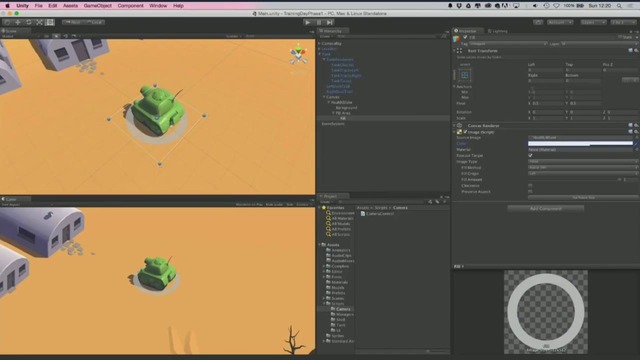Select All Prefabs favorite search
Image resolution: width=640 pixels, height=360 pixels.
338,229
